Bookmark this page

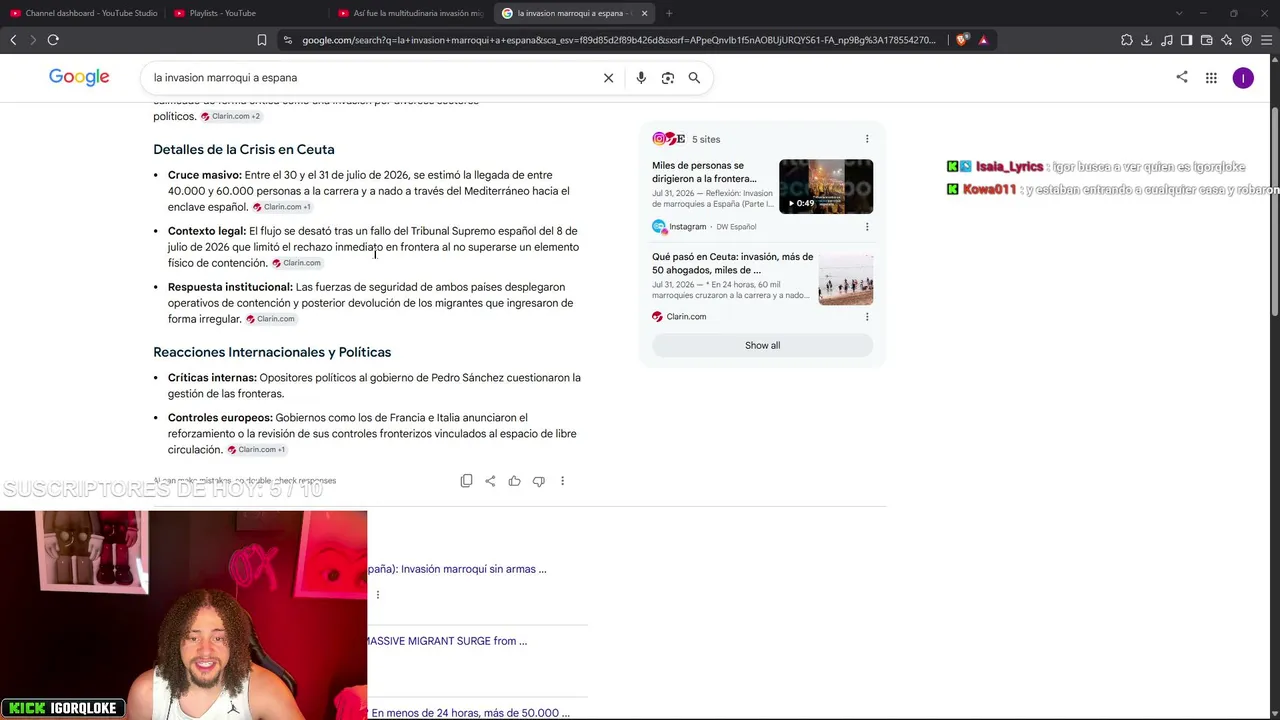coord(262,40)
